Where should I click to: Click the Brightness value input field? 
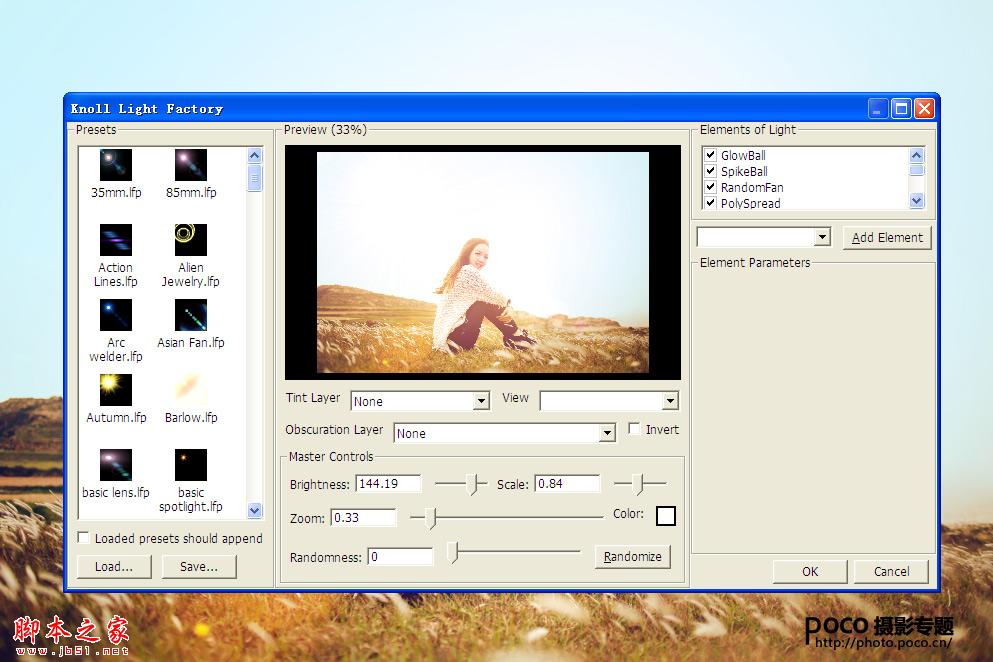tap(388, 484)
